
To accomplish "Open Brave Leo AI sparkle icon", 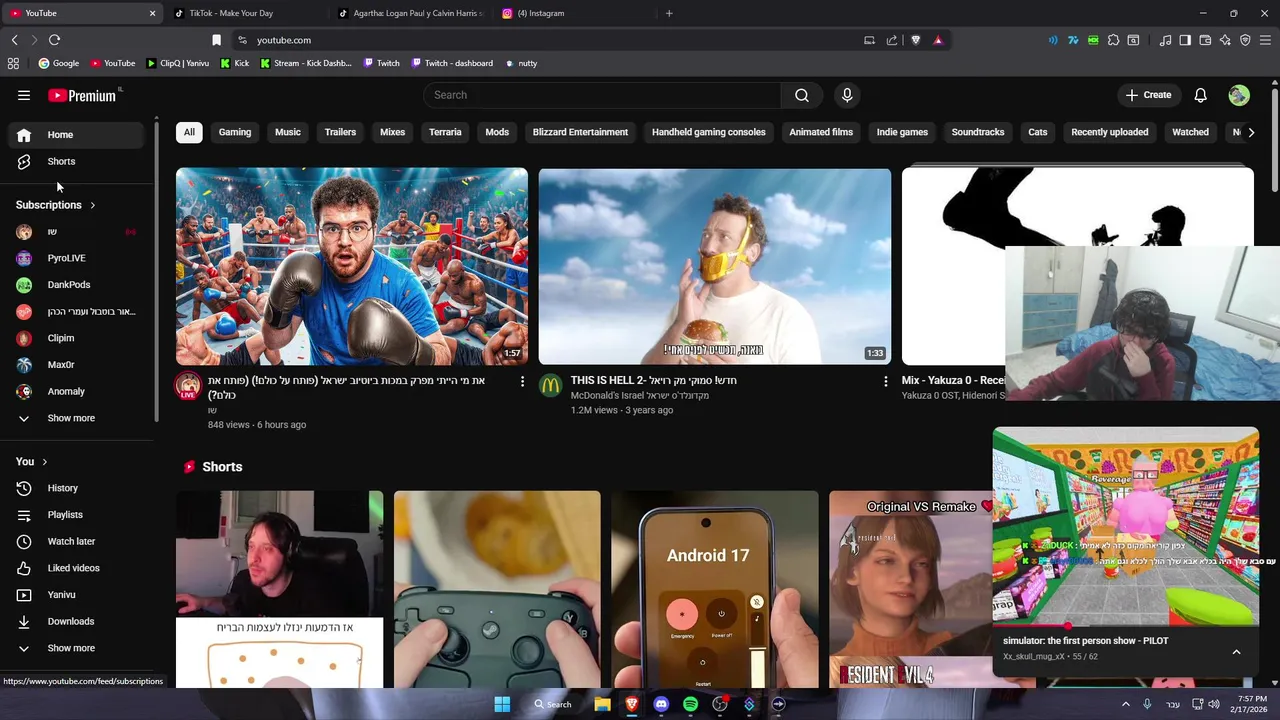I will [x=1225, y=40].
